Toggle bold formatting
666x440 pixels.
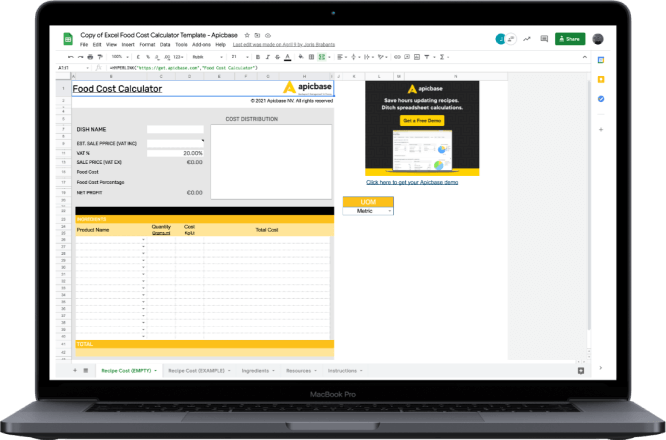pyautogui.click(x=258, y=57)
